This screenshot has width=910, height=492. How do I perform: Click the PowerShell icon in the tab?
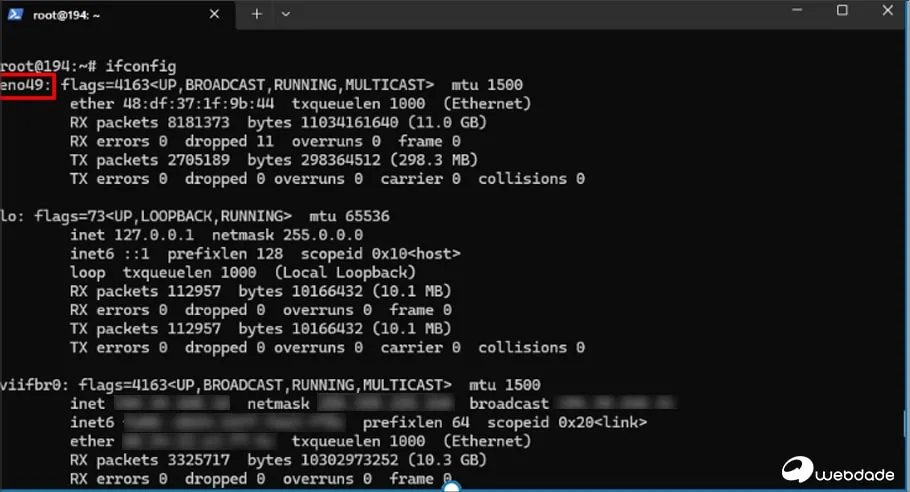[x=16, y=14]
